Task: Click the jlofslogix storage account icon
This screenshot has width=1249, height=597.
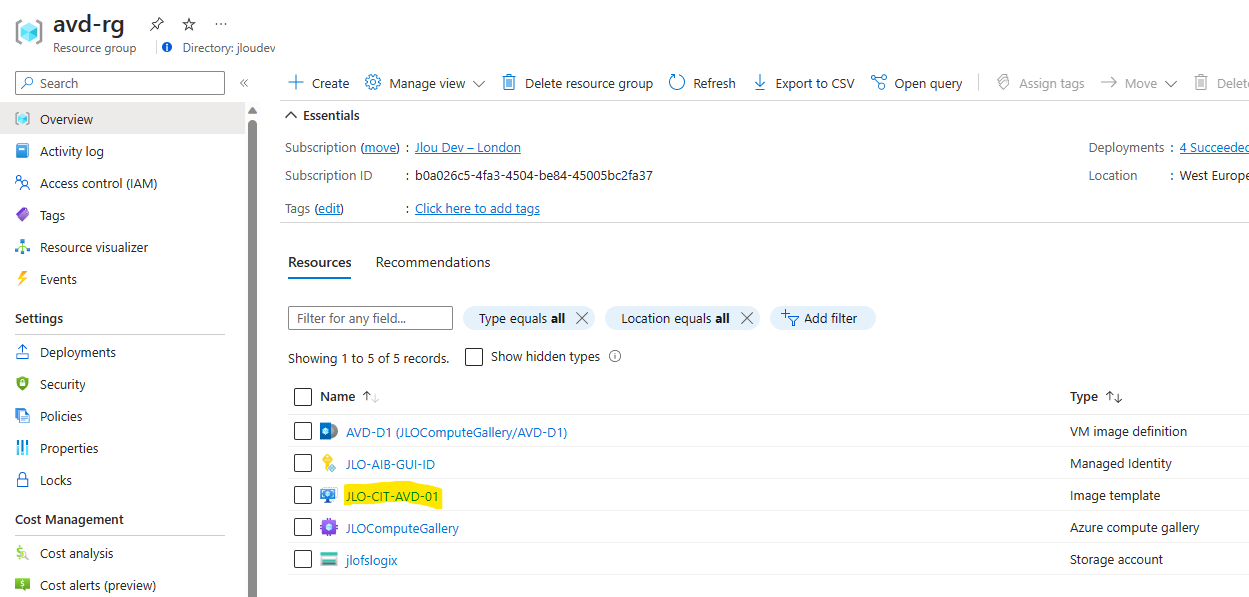Action: (329, 560)
